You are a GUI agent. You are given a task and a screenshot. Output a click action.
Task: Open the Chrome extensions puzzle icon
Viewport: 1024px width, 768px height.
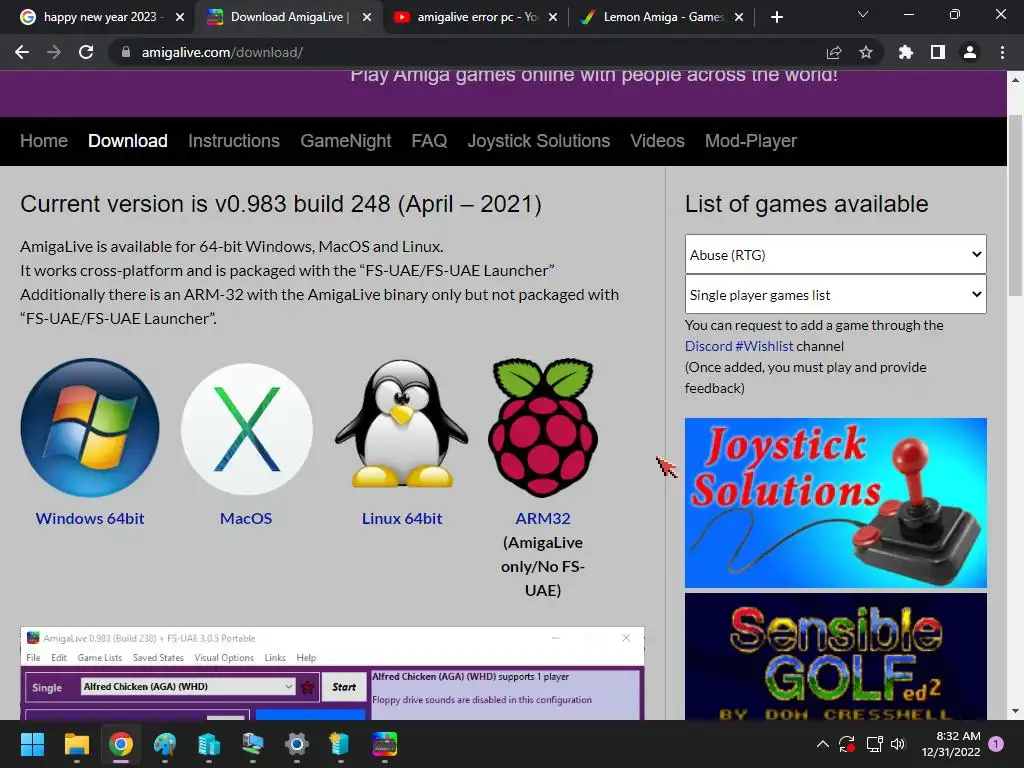point(906,52)
